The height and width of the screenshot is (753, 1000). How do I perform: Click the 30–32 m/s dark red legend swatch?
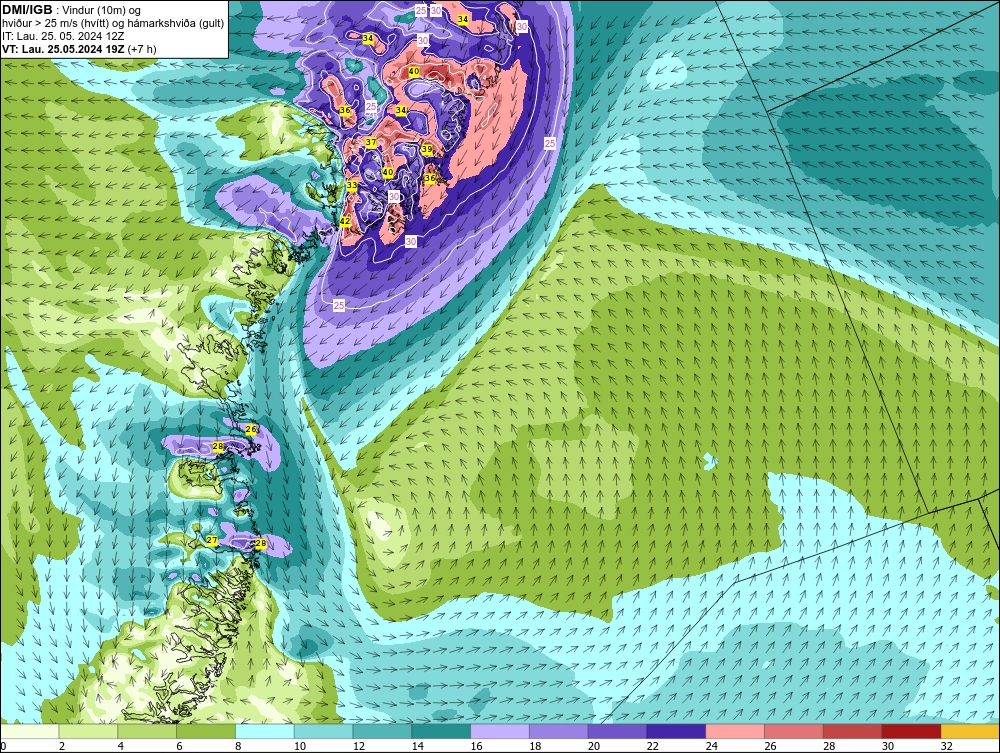[x=911, y=731]
